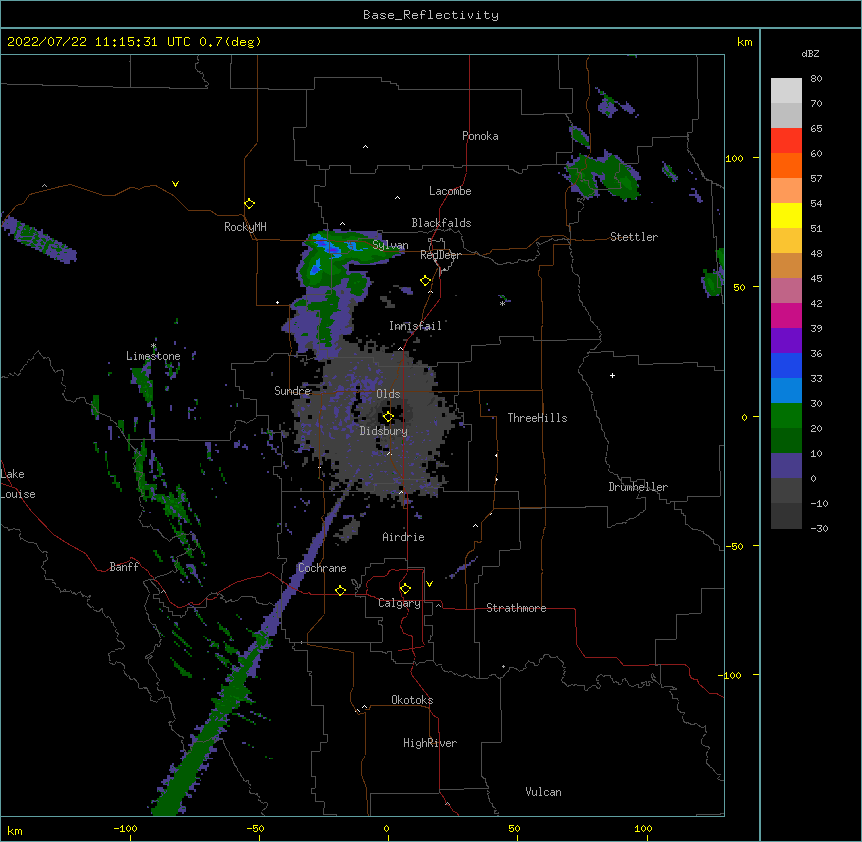
Task: Click the Sundre town label
Action: pyautogui.click(x=292, y=391)
